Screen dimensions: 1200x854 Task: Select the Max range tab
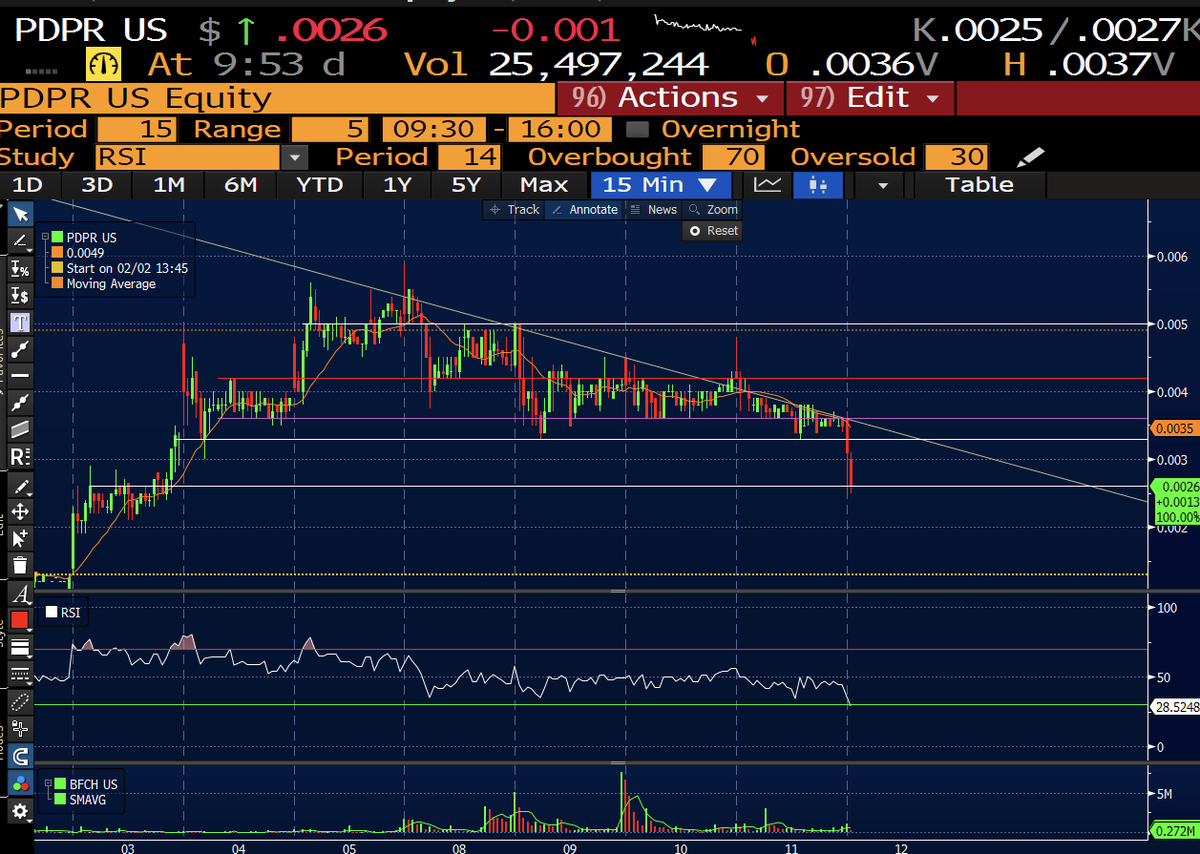[x=545, y=185]
